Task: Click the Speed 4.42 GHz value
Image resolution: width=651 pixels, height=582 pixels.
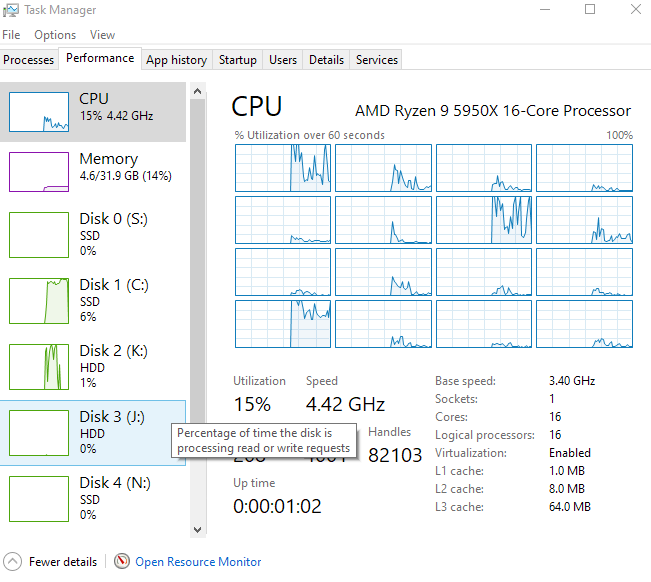Action: (345, 404)
